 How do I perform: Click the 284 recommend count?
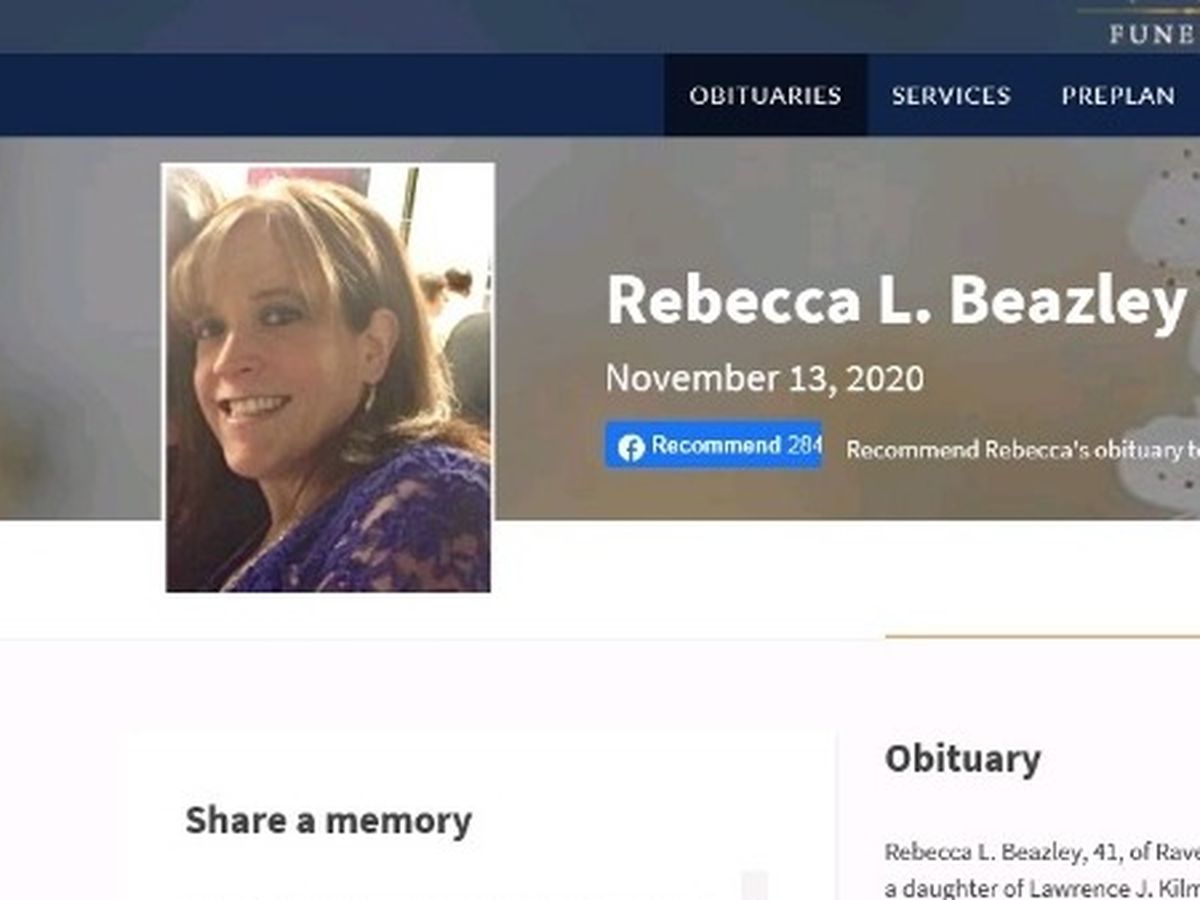804,446
